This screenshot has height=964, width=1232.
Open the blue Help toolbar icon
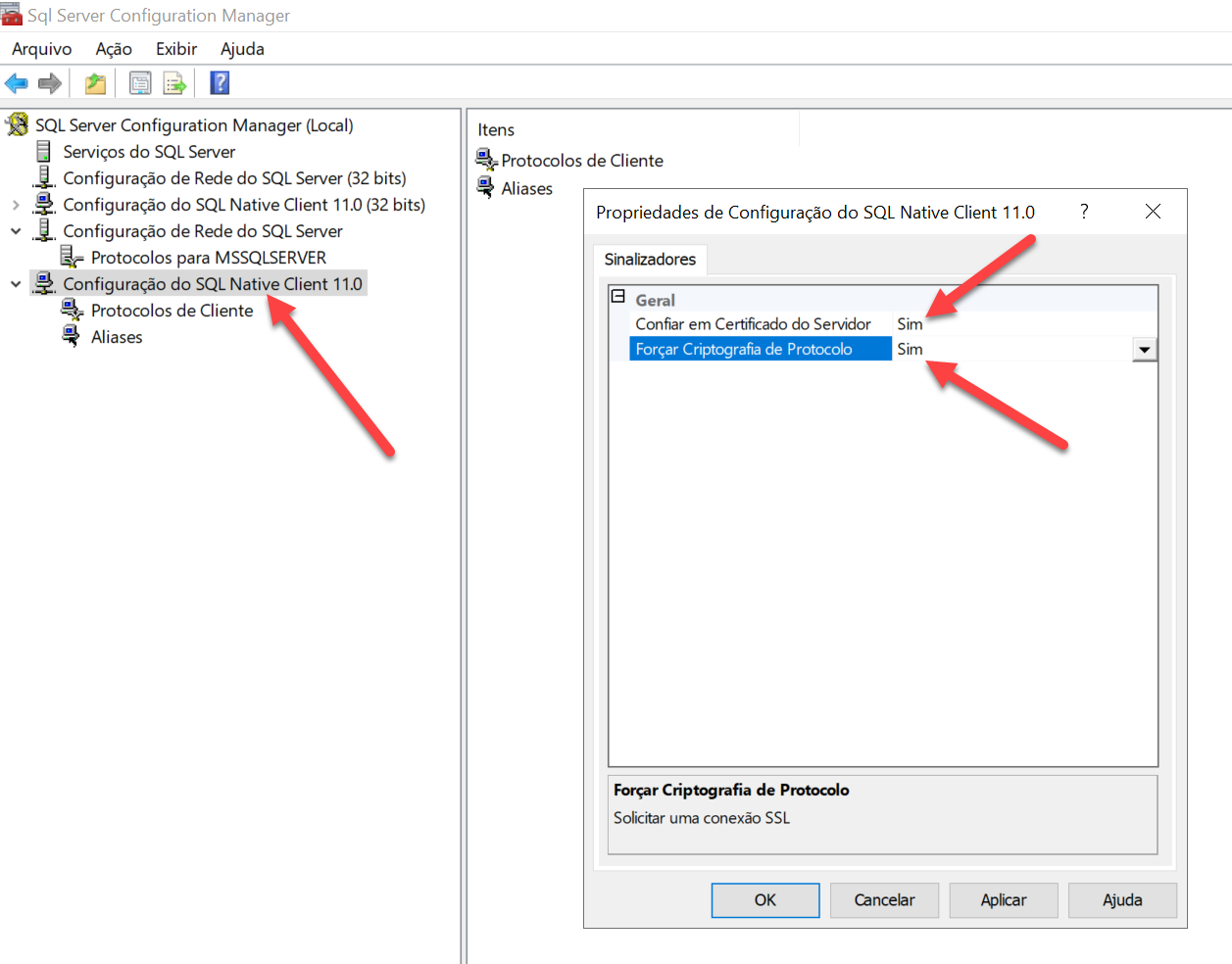click(220, 83)
